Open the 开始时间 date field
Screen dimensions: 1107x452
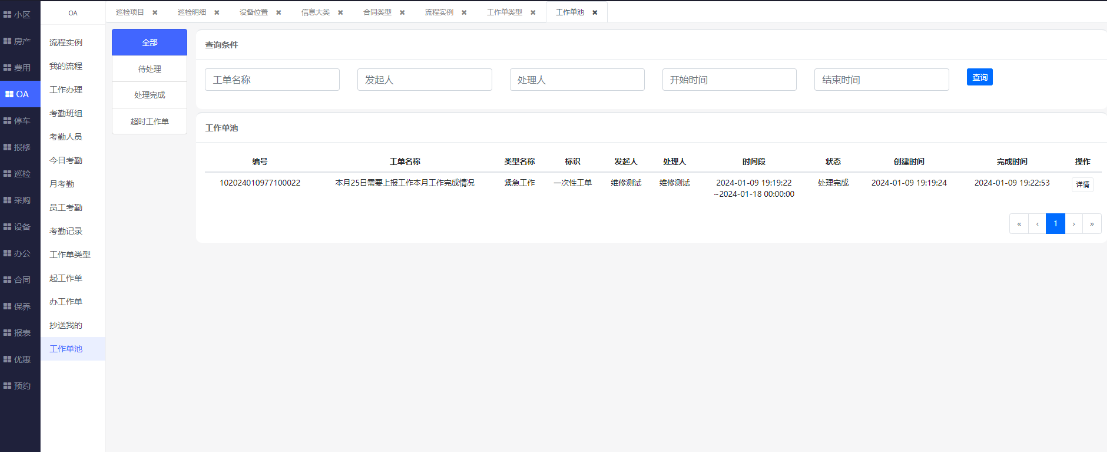click(x=729, y=80)
